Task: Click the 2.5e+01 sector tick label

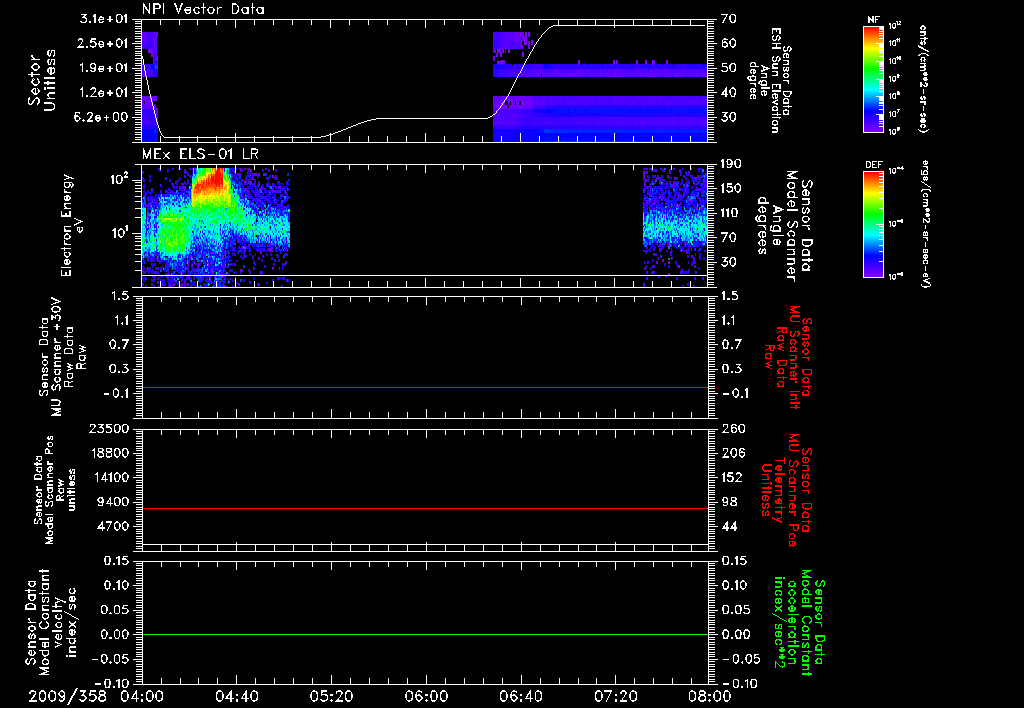Action: [x=105, y=44]
